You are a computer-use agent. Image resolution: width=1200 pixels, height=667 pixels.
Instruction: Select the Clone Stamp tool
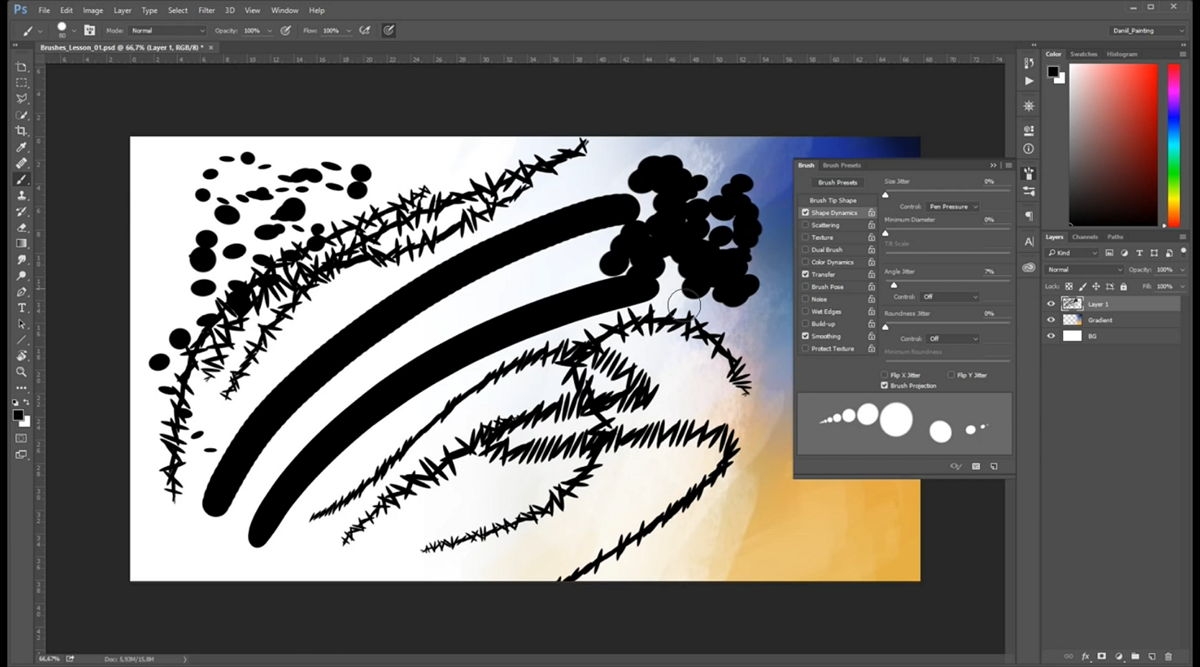[21, 195]
